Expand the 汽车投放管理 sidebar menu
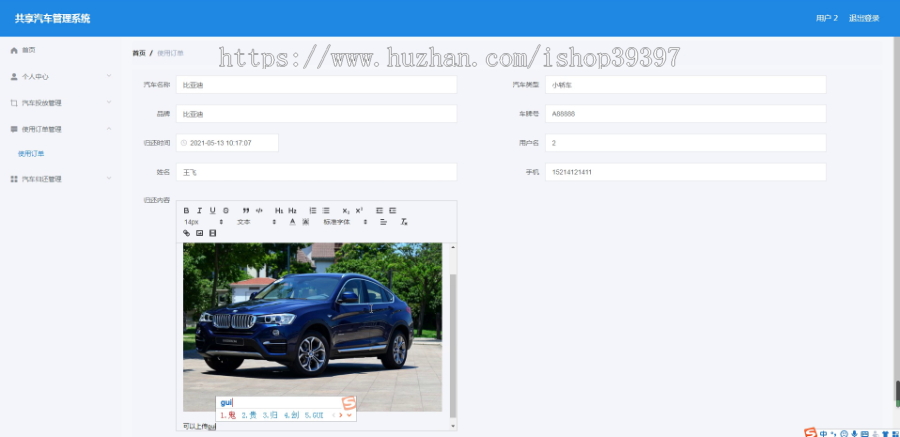Image resolution: width=900 pixels, height=437 pixels. pos(61,103)
